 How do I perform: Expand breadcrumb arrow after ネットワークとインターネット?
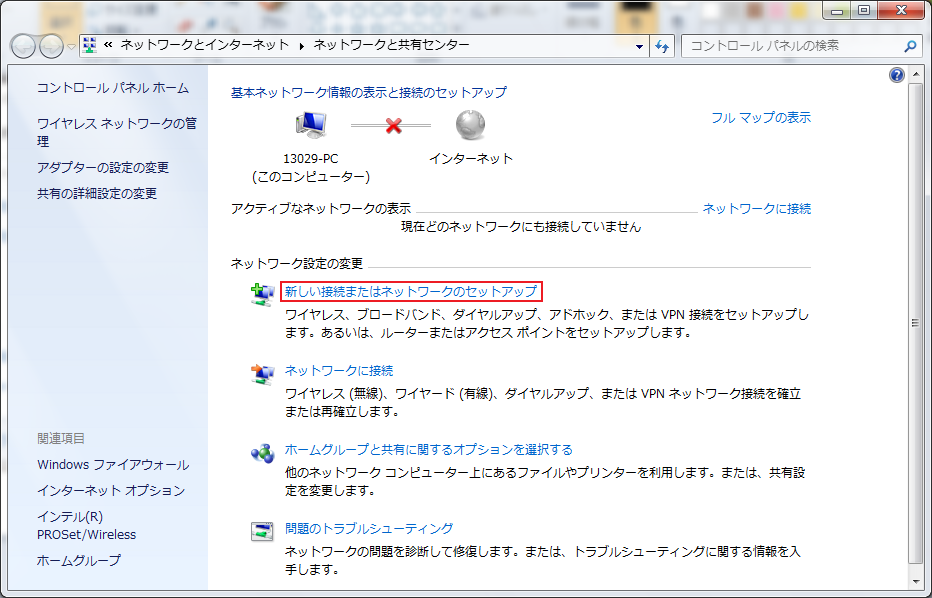pyautogui.click(x=301, y=46)
